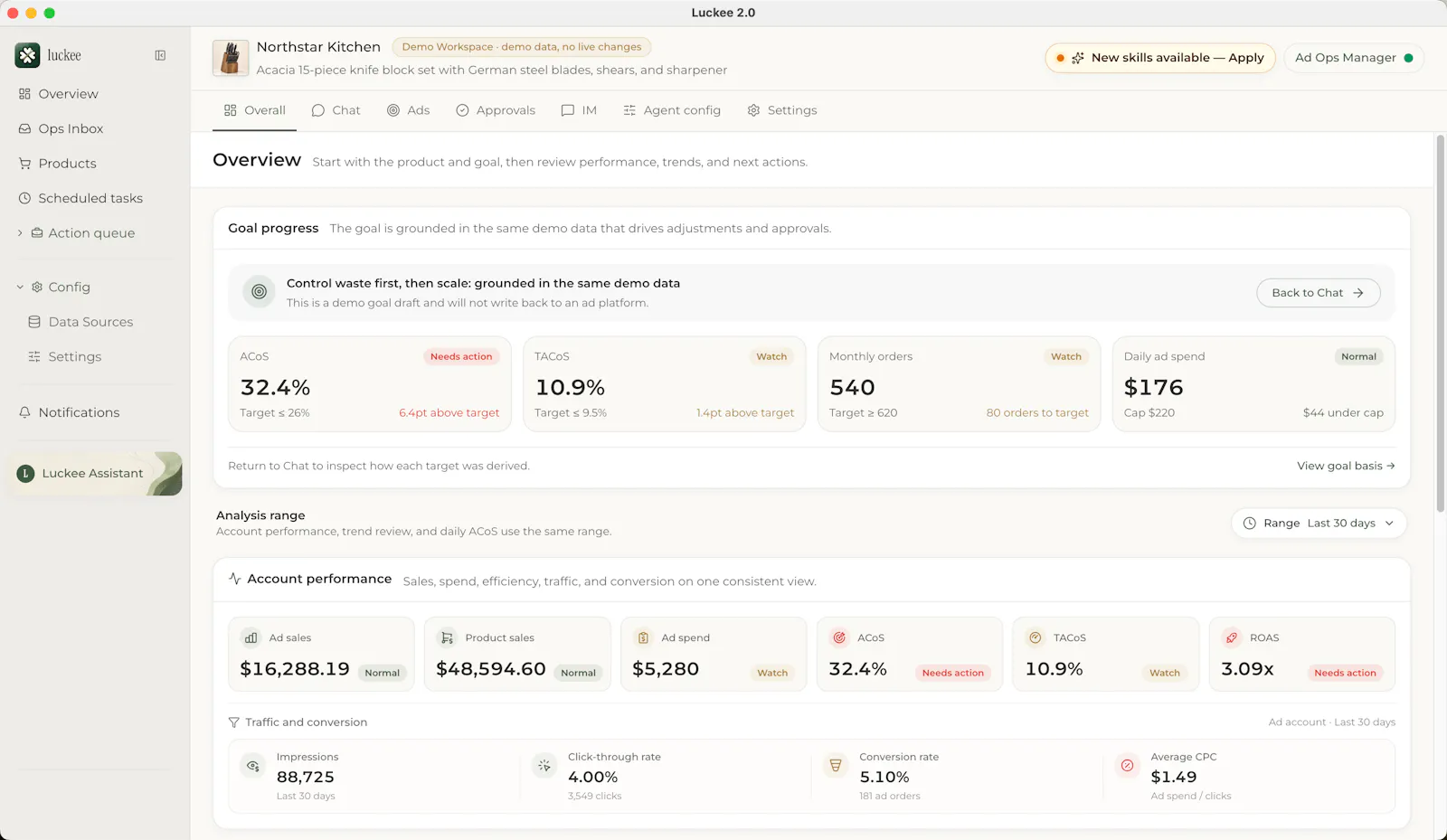Go to Overview in the sidebar
The width and height of the screenshot is (1447, 840).
pos(95,94)
